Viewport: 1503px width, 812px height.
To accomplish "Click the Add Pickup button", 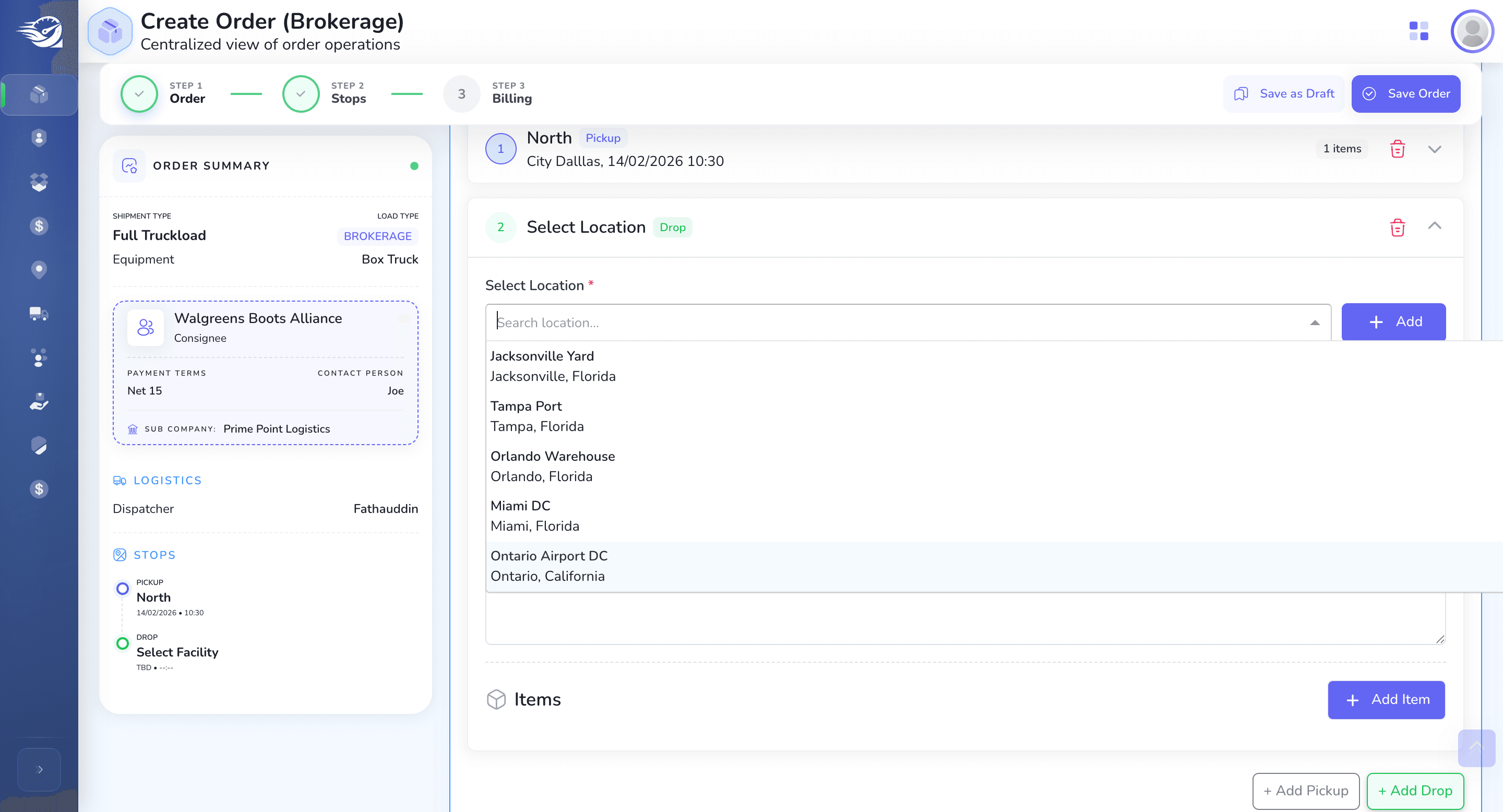I will (x=1306, y=791).
